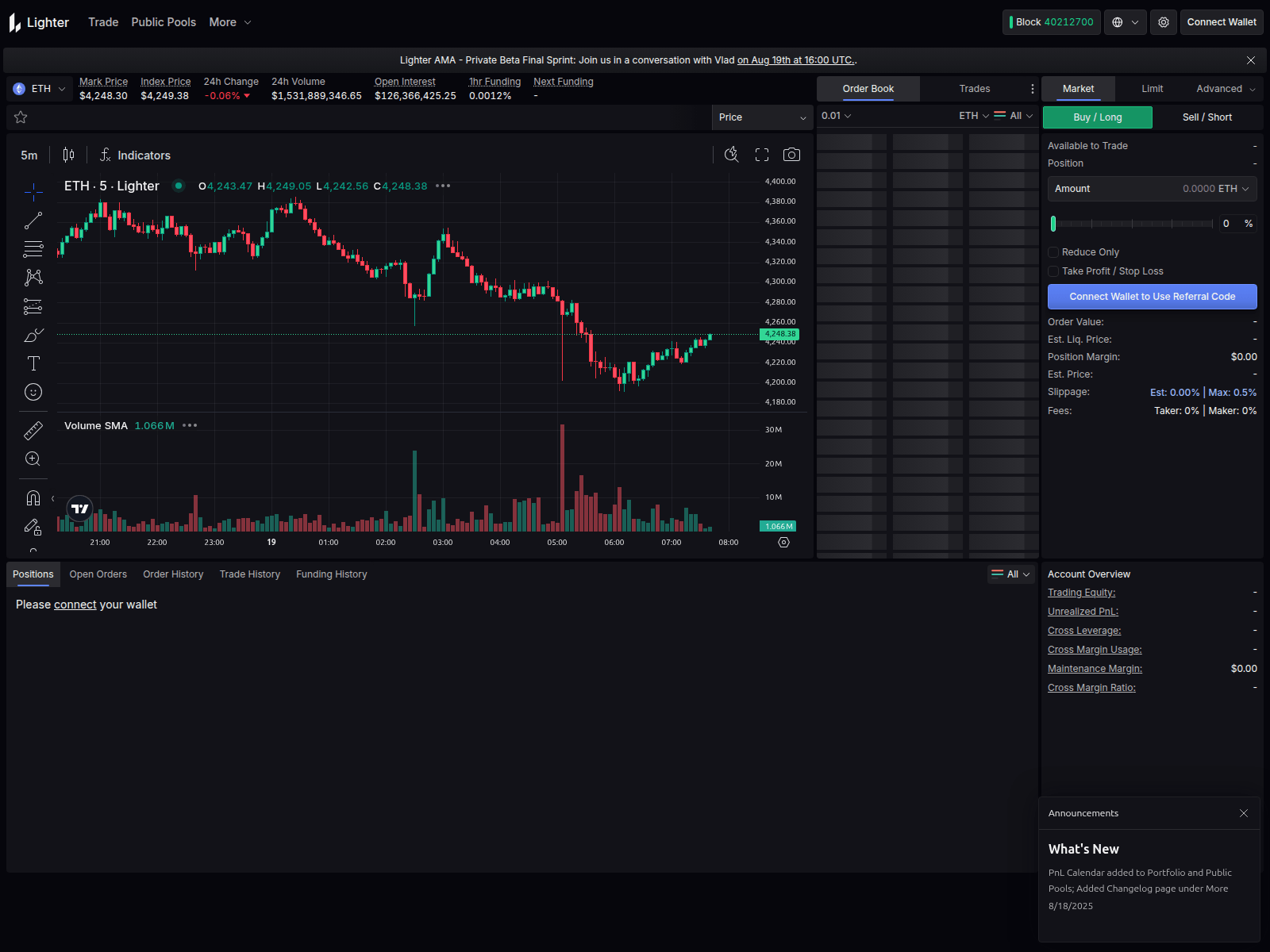This screenshot has width=1270, height=952.
Task: Open order book All view filter
Action: [1014, 116]
